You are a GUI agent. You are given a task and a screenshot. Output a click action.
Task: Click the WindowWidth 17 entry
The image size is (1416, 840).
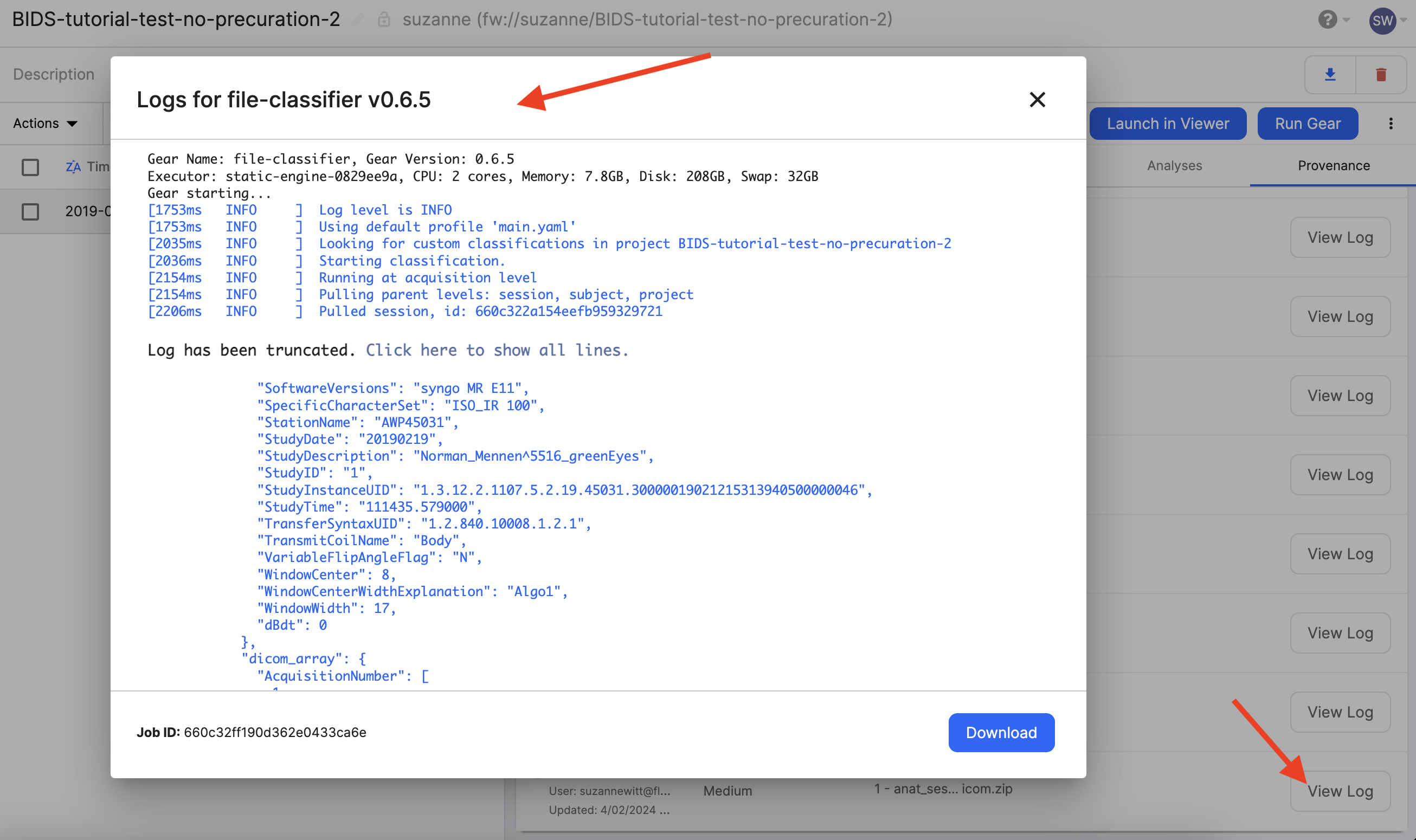click(x=326, y=608)
